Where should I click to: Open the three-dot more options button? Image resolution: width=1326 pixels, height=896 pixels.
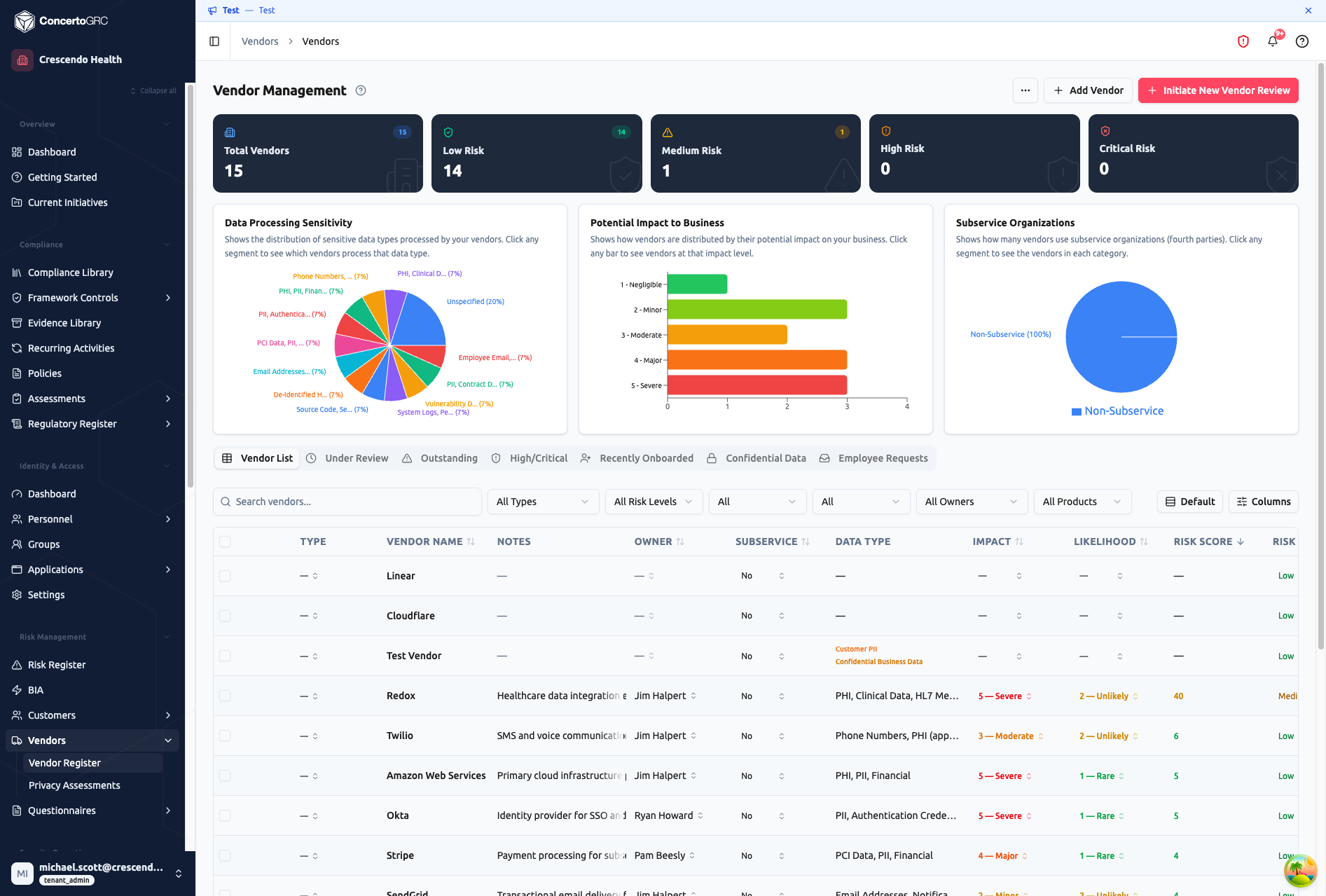(x=1025, y=90)
